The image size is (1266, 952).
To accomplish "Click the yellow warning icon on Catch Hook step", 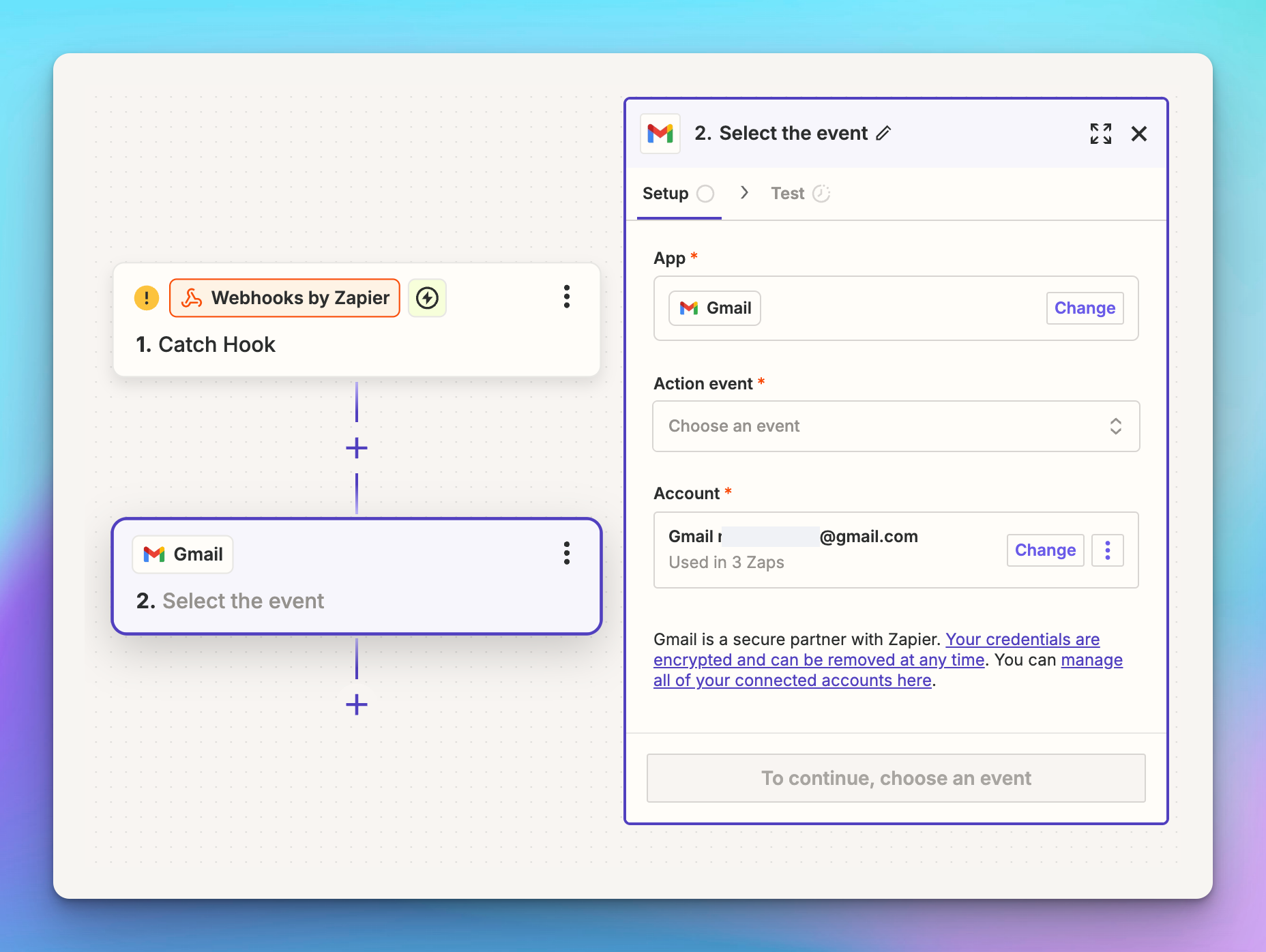I will coord(147,298).
